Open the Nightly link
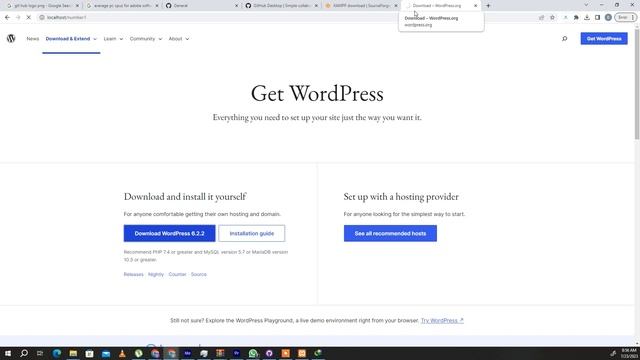 (156, 274)
